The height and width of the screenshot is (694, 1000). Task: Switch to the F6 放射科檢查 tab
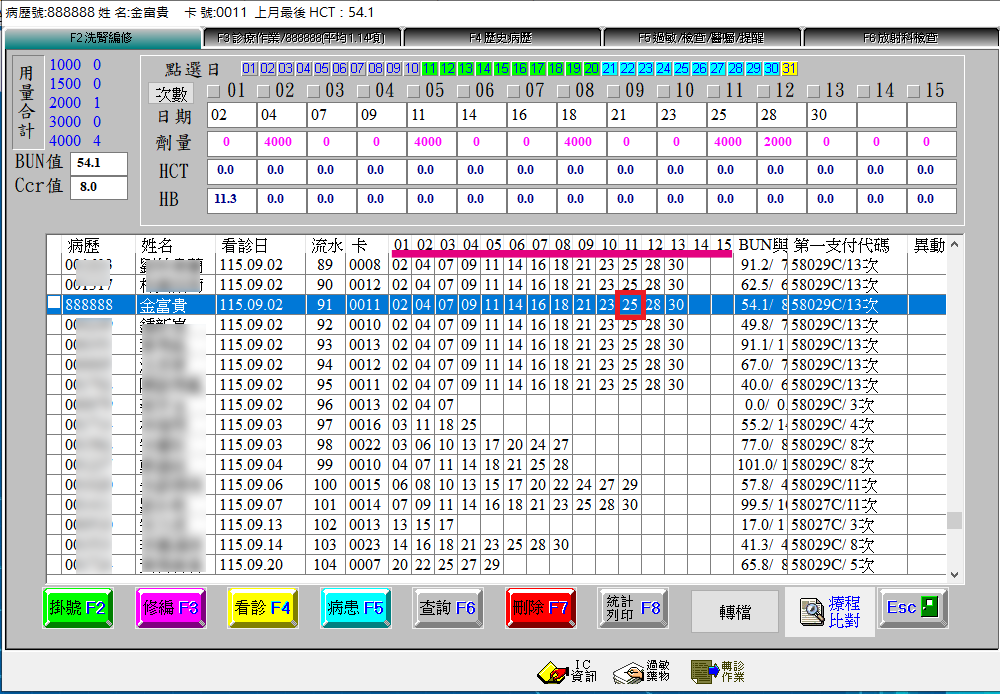900,38
